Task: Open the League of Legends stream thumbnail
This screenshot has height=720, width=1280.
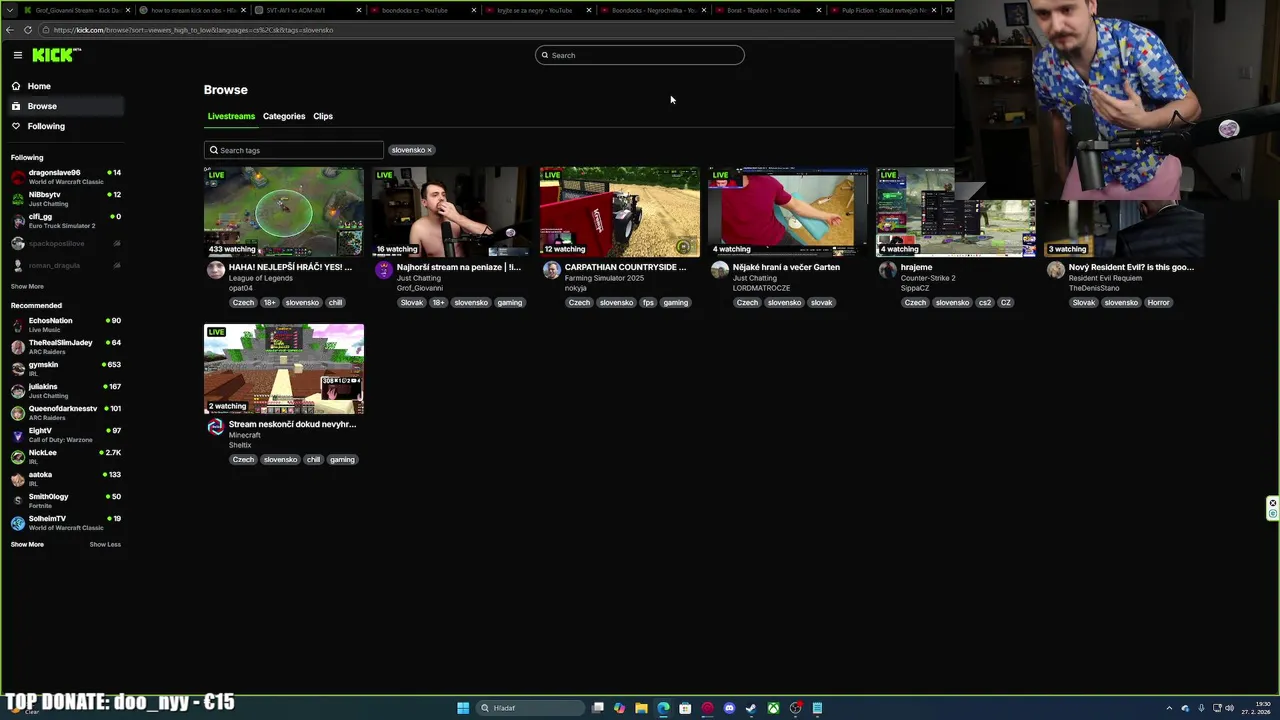Action: click(x=284, y=212)
